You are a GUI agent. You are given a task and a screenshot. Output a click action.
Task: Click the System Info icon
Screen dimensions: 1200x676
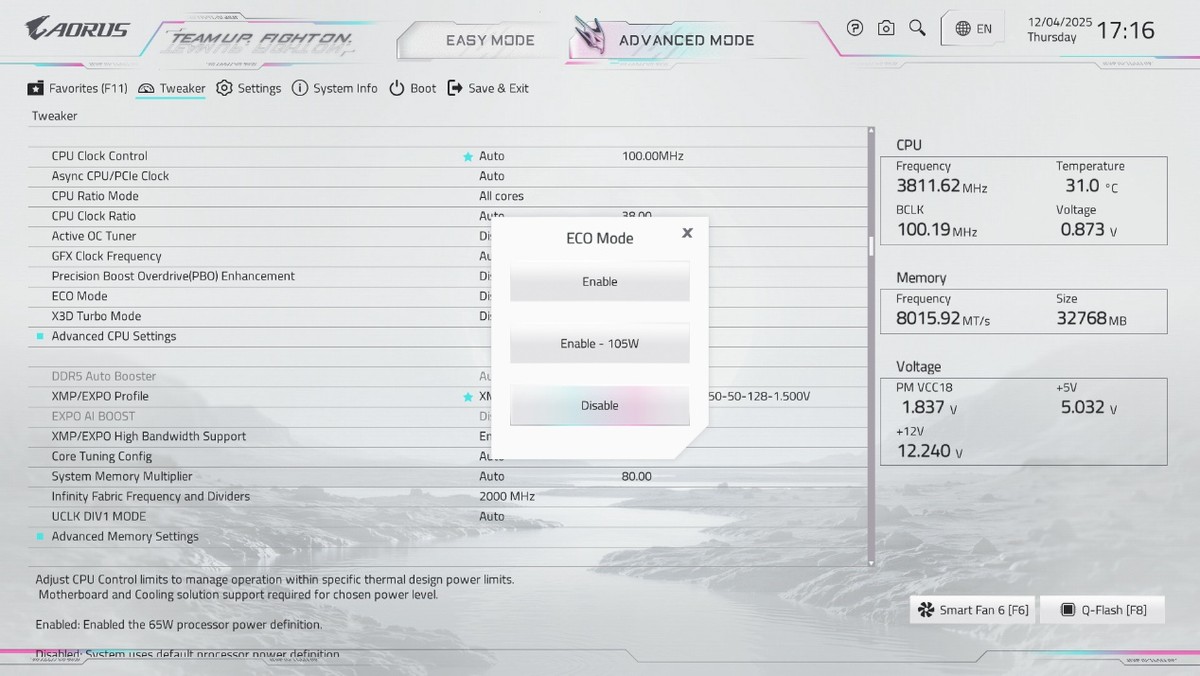click(300, 88)
